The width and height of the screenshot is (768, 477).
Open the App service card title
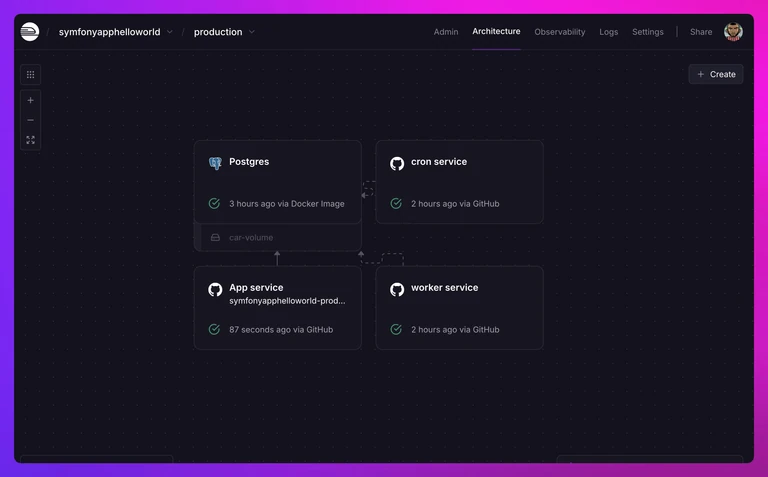coord(256,287)
